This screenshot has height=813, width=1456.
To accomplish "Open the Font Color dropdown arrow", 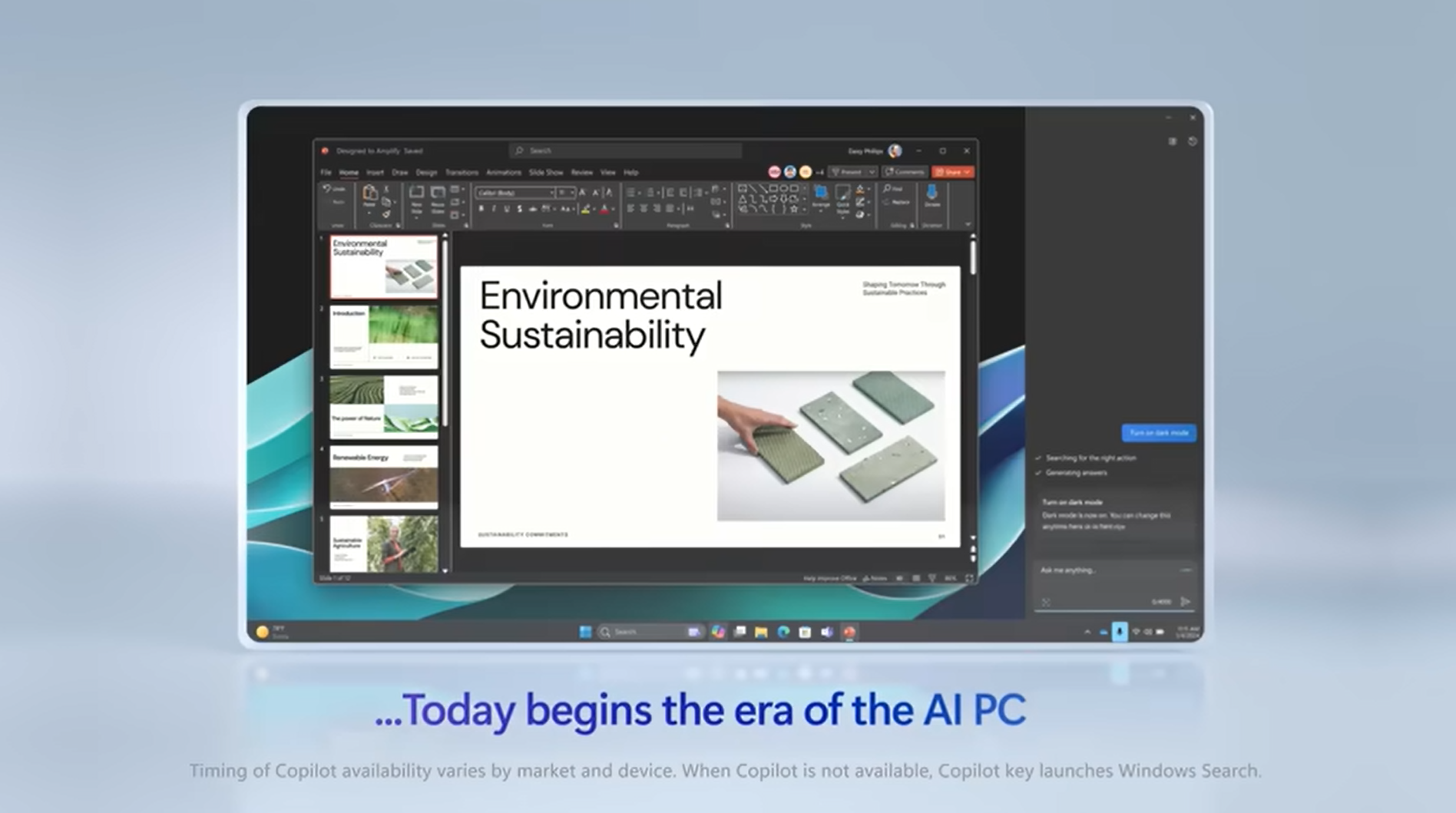I will [613, 209].
